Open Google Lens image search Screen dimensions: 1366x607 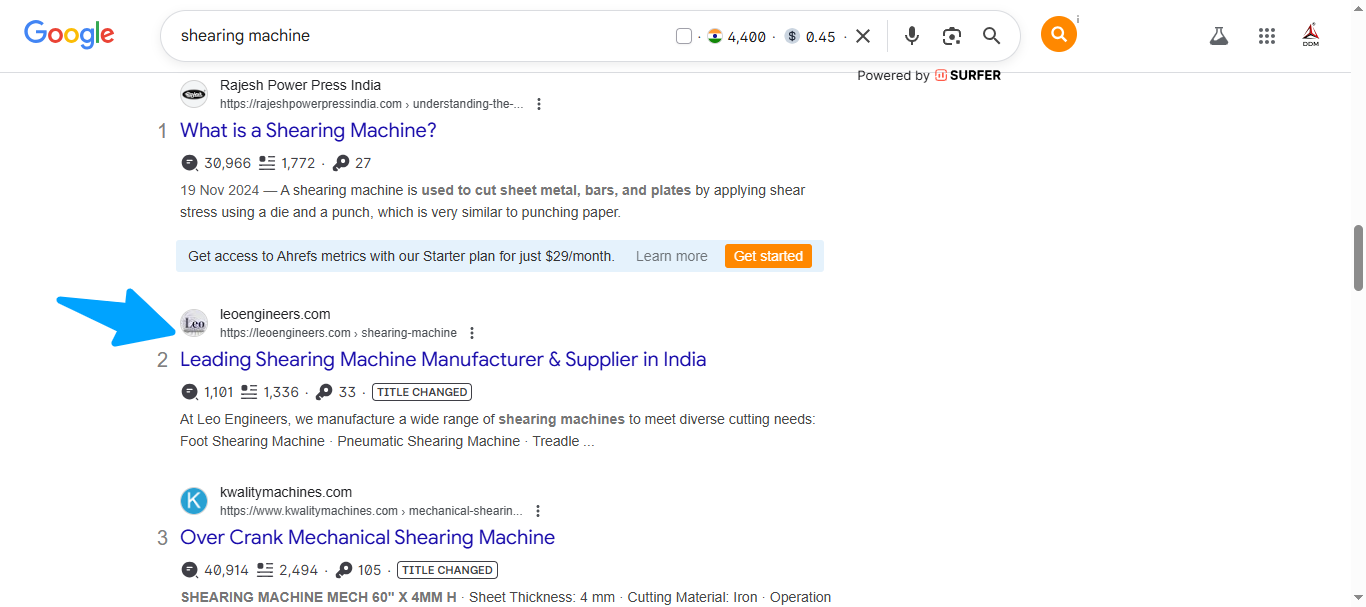[951, 36]
